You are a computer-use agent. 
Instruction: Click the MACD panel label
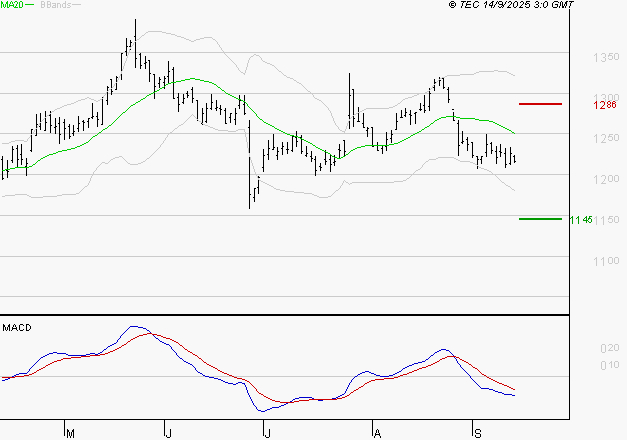pyautogui.click(x=17, y=328)
